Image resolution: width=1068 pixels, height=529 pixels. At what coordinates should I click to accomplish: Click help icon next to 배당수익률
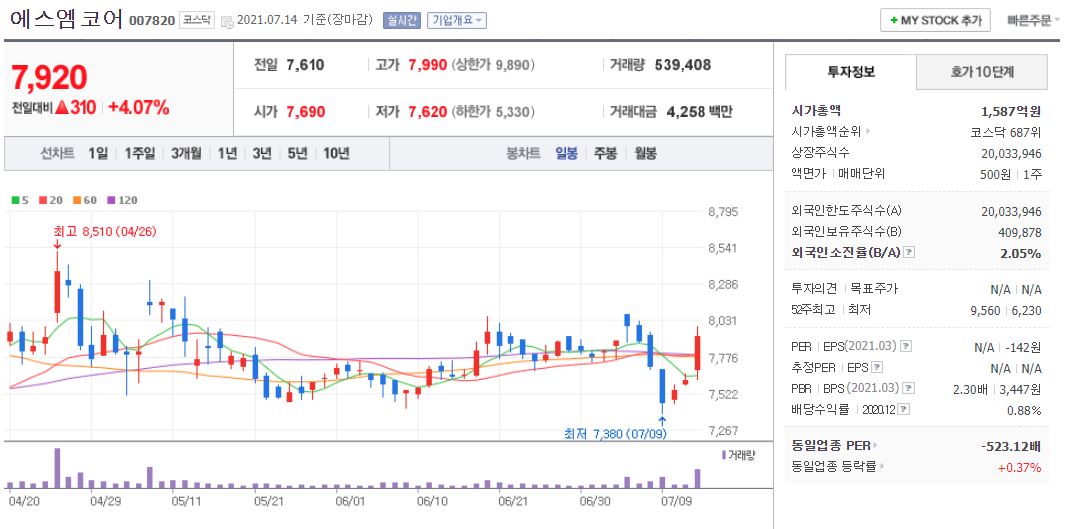tap(903, 410)
